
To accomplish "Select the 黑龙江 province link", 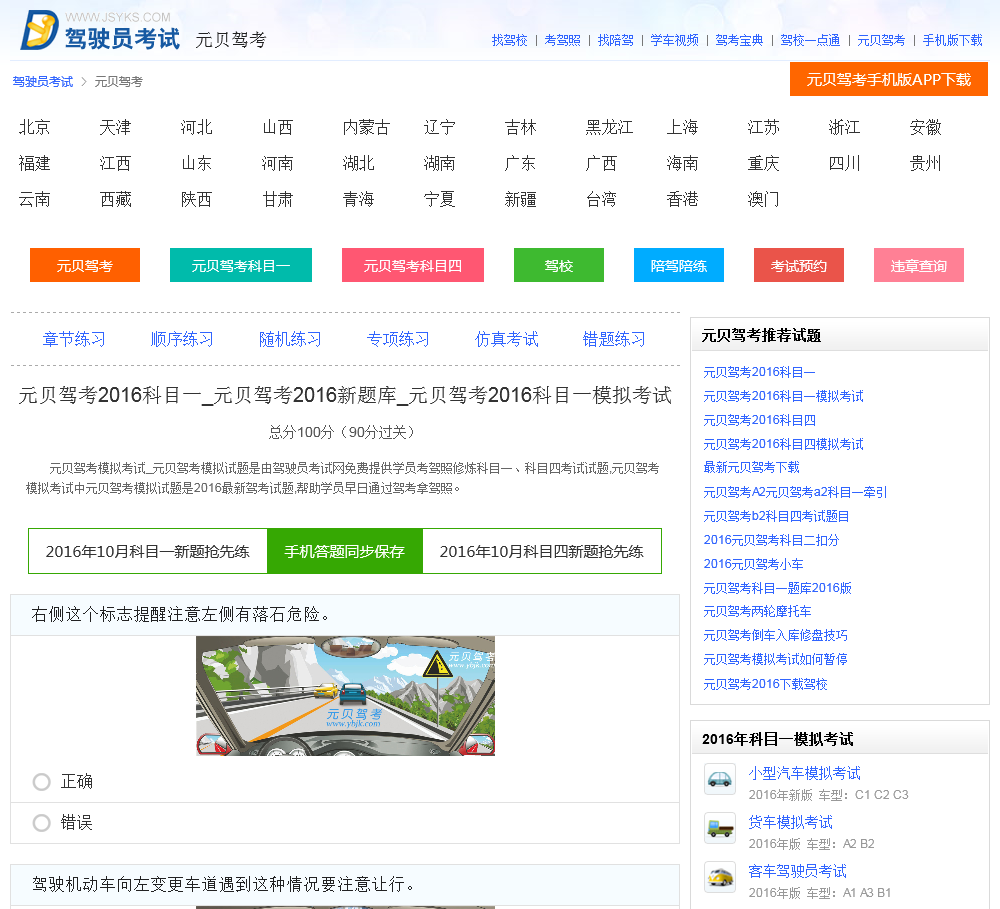I will click(x=610, y=127).
